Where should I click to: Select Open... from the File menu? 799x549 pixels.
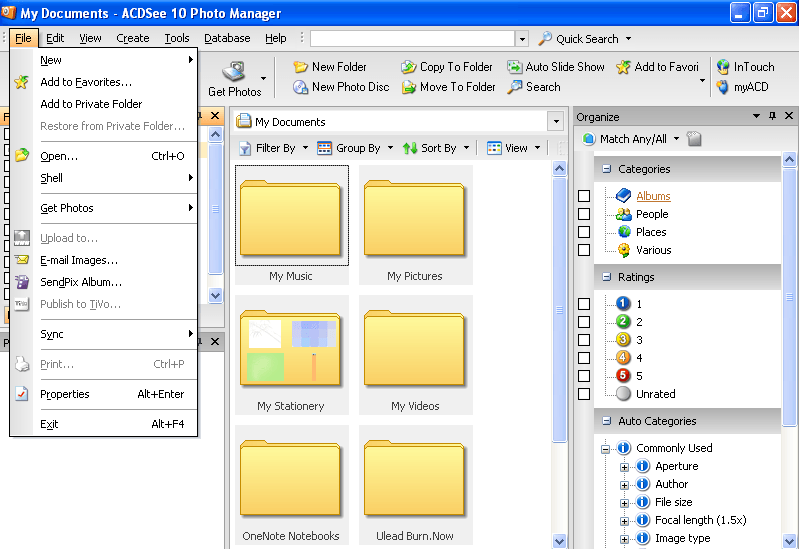point(103,156)
